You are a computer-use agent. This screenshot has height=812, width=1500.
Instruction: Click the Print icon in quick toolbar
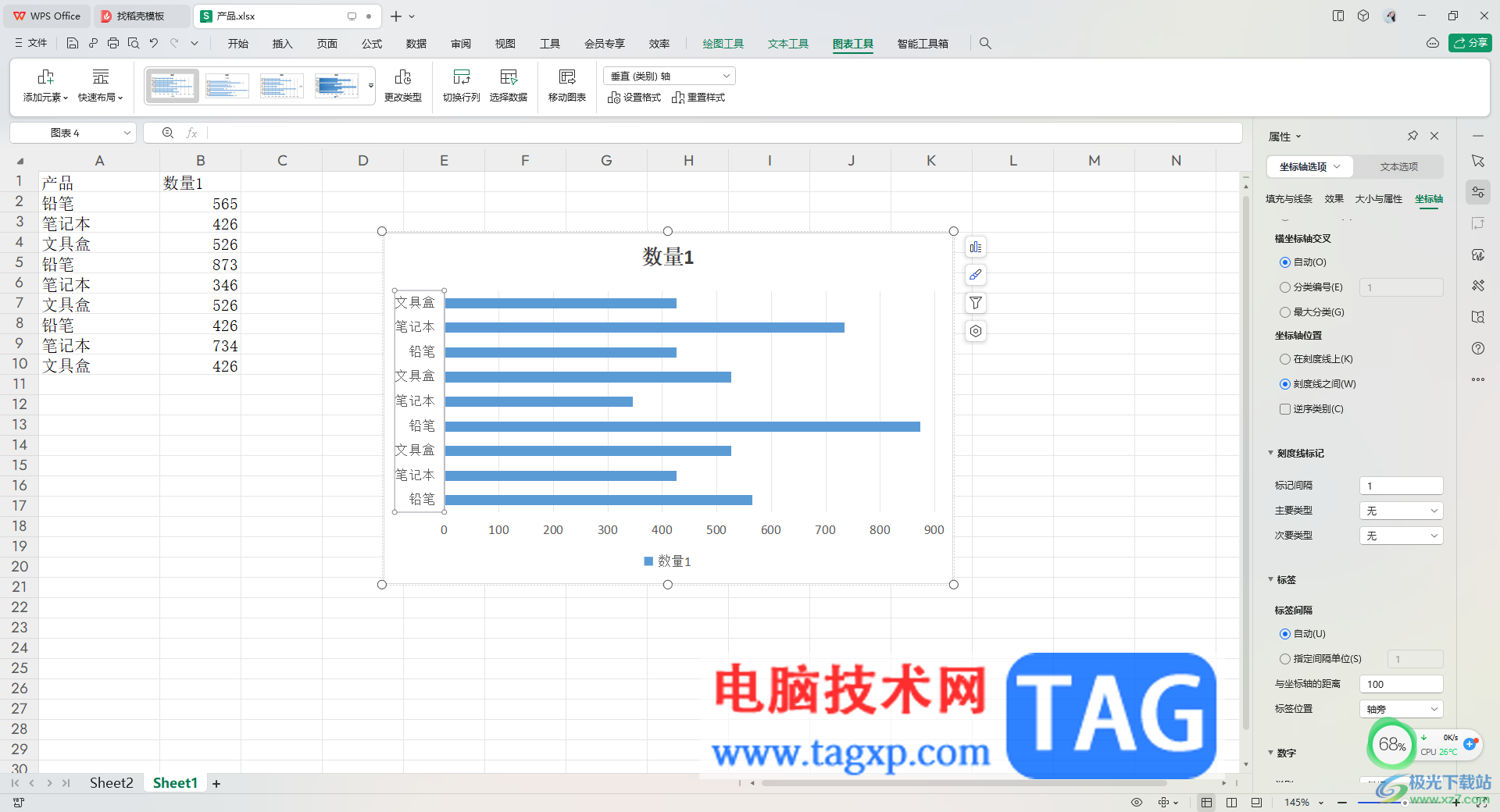(113, 44)
